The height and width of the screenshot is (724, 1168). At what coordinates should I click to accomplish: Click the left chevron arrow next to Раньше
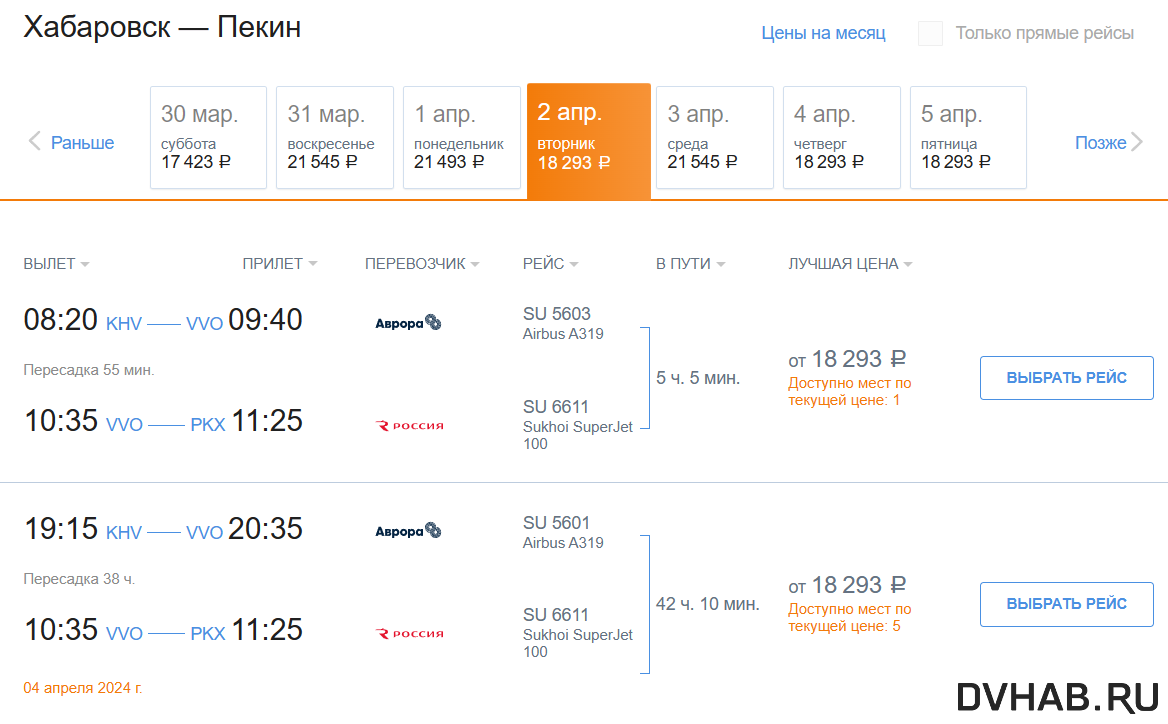point(34,141)
